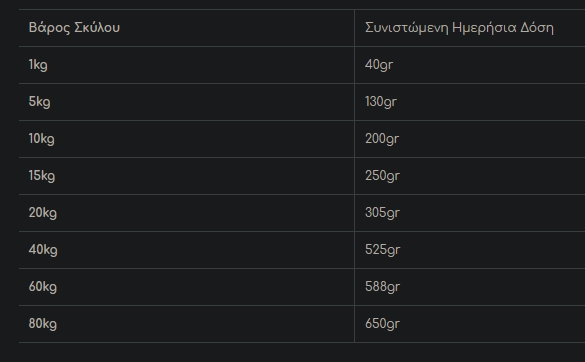Select the 40kg weight cell
The height and width of the screenshot is (362, 585).
[187, 250]
